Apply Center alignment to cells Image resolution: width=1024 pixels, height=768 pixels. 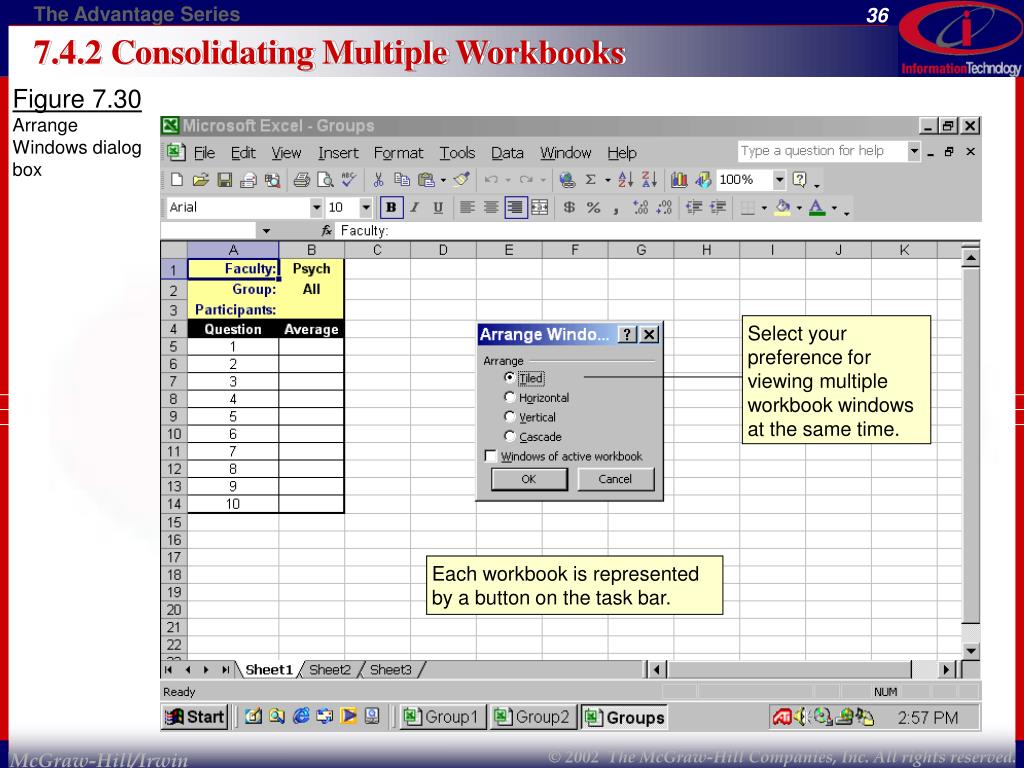coord(491,208)
